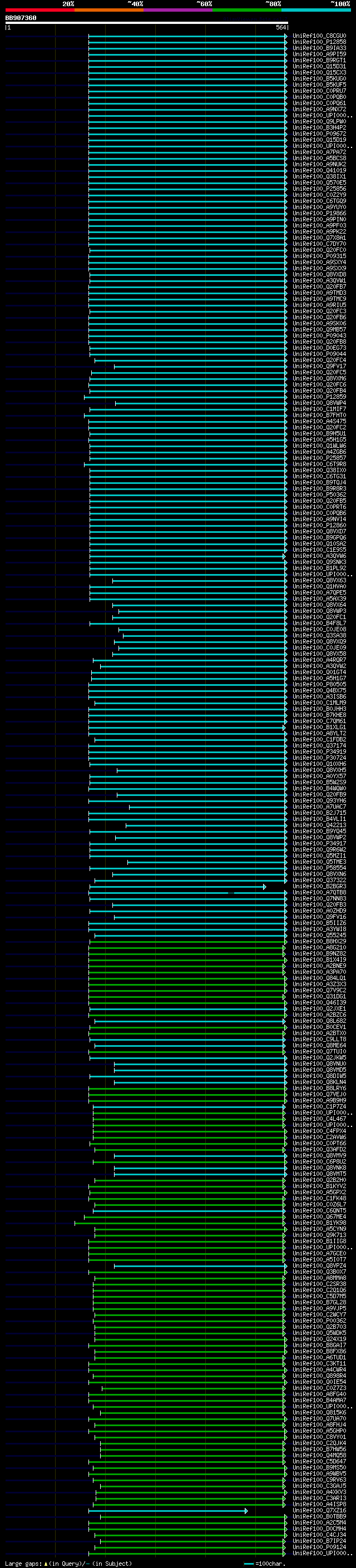Select hit UniRef100_B5KUG0
Viewport: 356px width, 1568px height.
pos(319,78)
